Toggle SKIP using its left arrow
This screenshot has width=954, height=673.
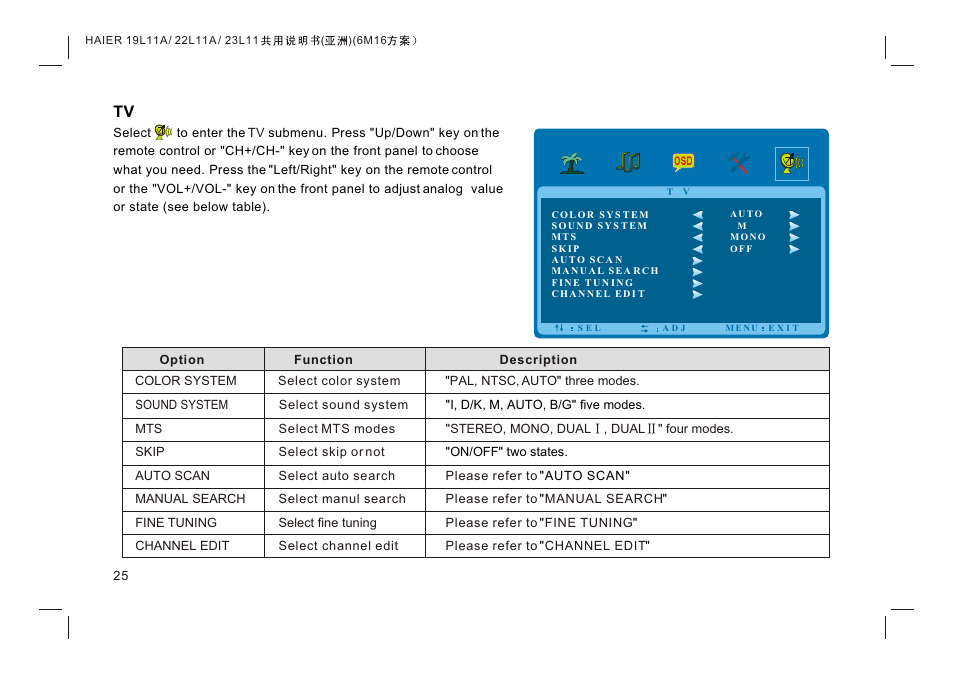[x=698, y=249]
